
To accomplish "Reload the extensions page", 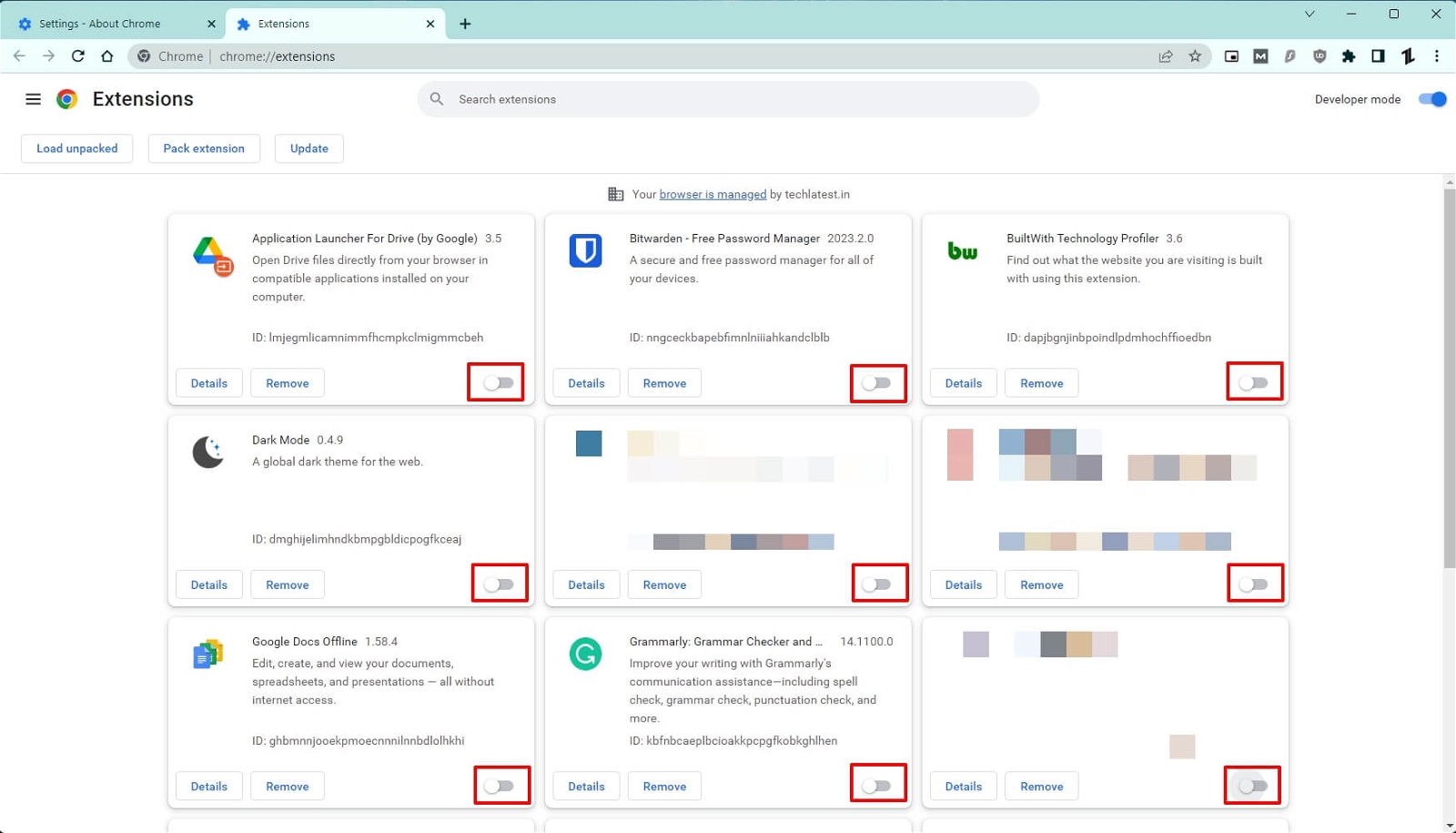I will pyautogui.click(x=78, y=56).
